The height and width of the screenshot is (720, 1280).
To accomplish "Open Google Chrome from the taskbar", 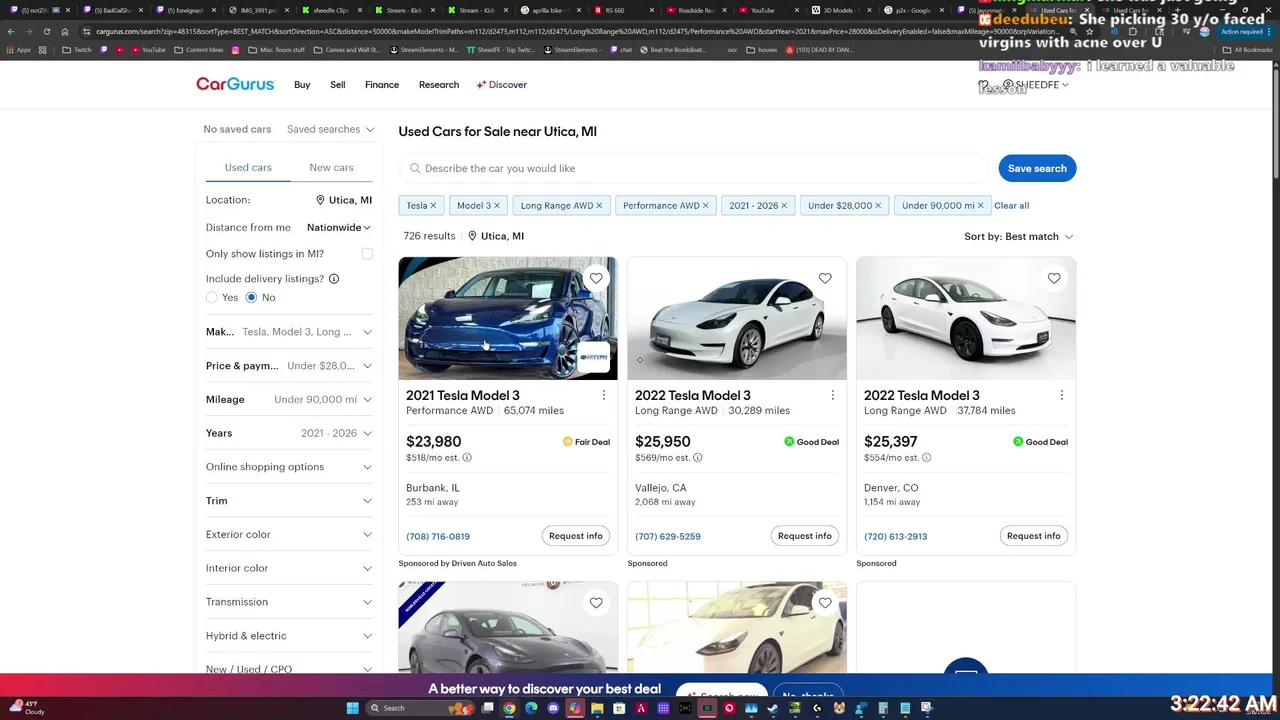I will tap(509, 708).
